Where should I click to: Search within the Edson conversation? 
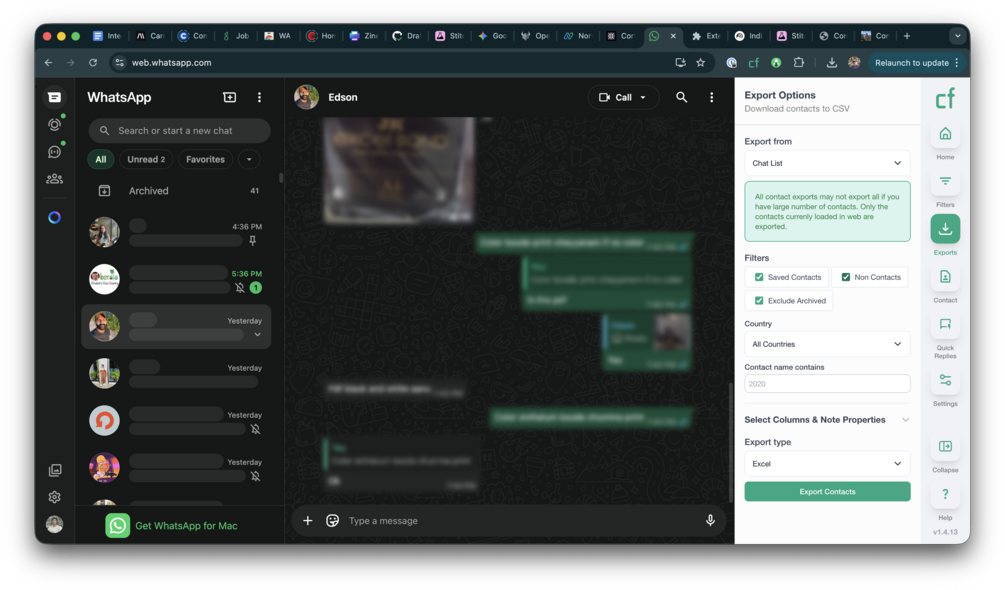tap(681, 97)
